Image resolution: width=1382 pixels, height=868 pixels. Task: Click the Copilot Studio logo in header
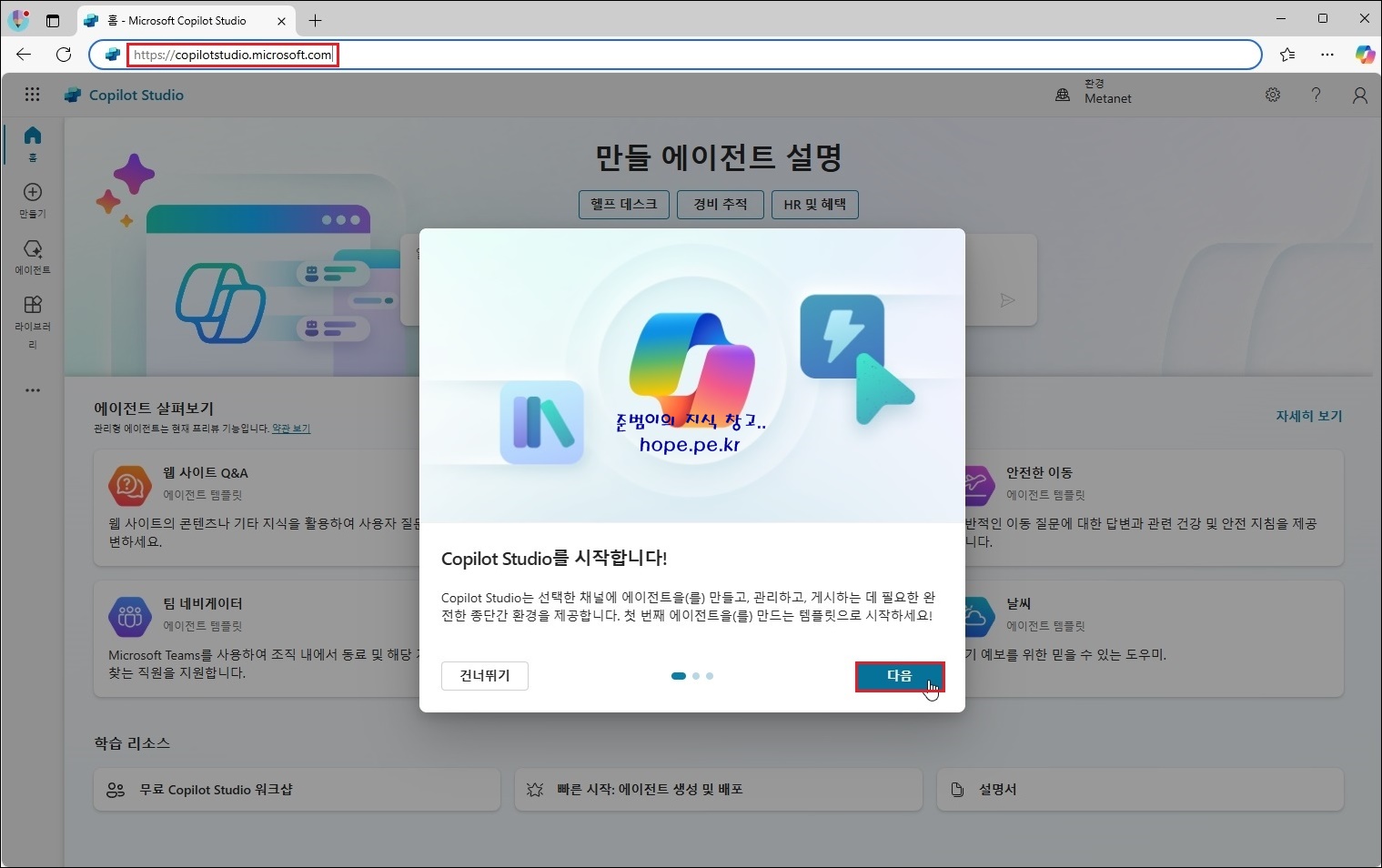click(73, 95)
